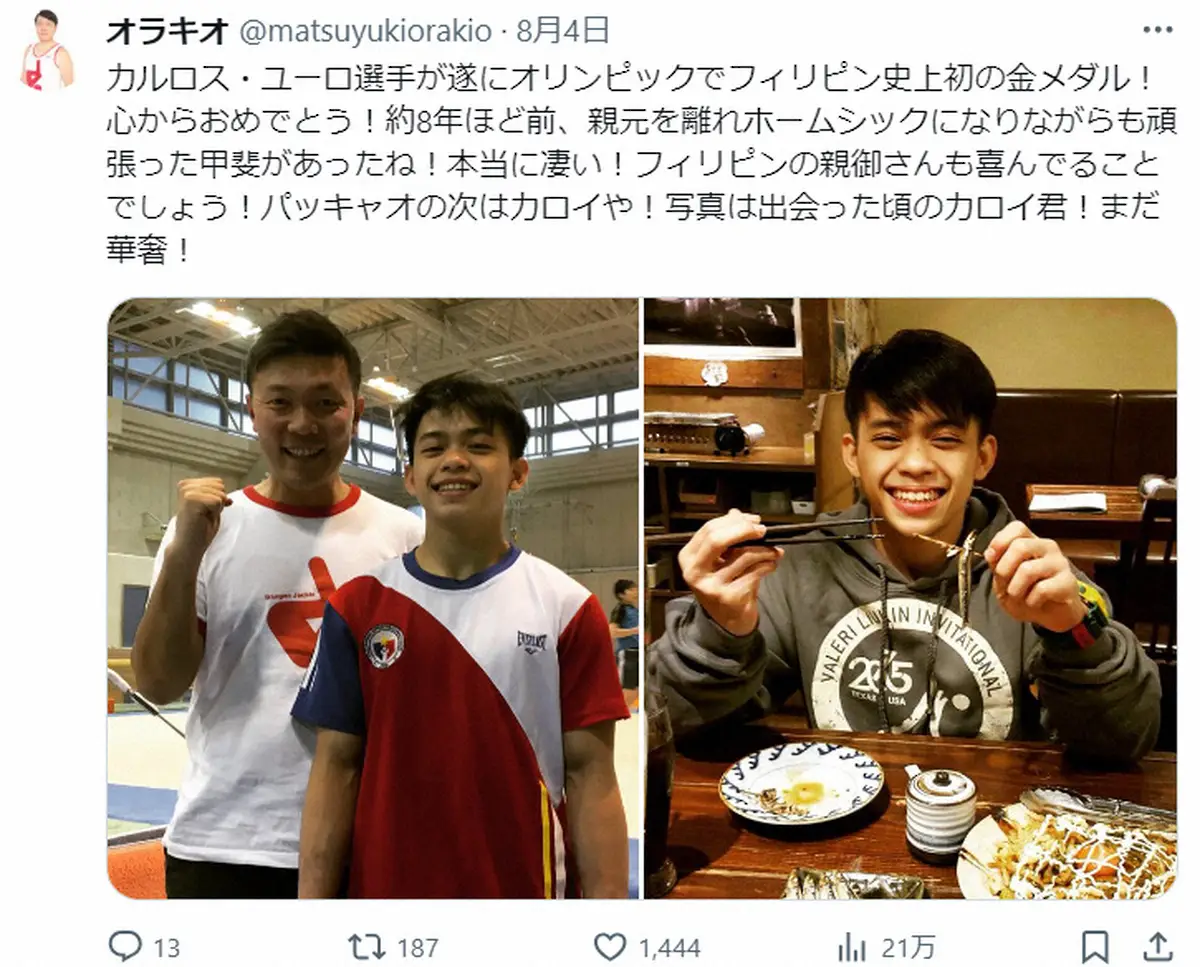Screen dimensions: 1200x967
Task: View analytics bar-chart icon
Action: 852,946
